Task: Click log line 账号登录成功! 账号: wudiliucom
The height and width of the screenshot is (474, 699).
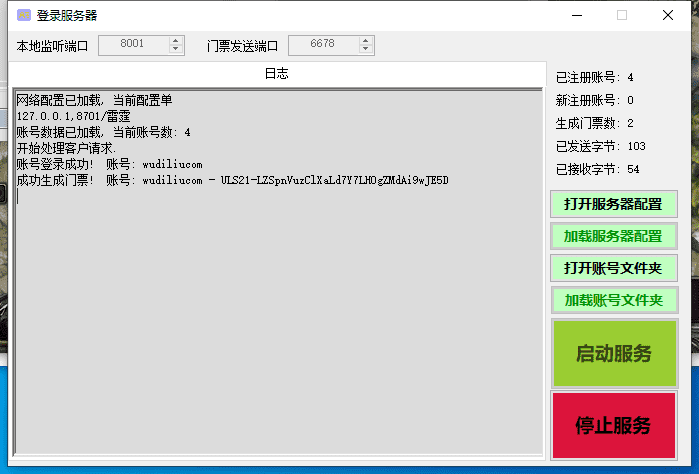Action: (109, 164)
